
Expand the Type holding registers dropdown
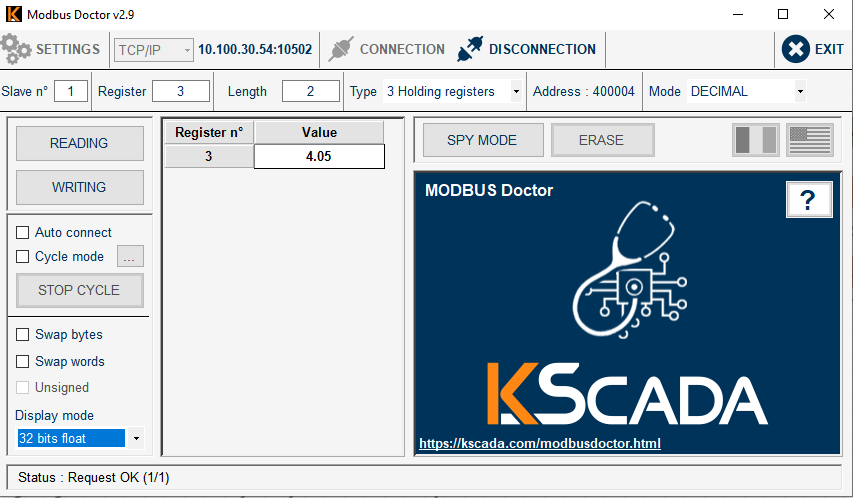point(516,92)
